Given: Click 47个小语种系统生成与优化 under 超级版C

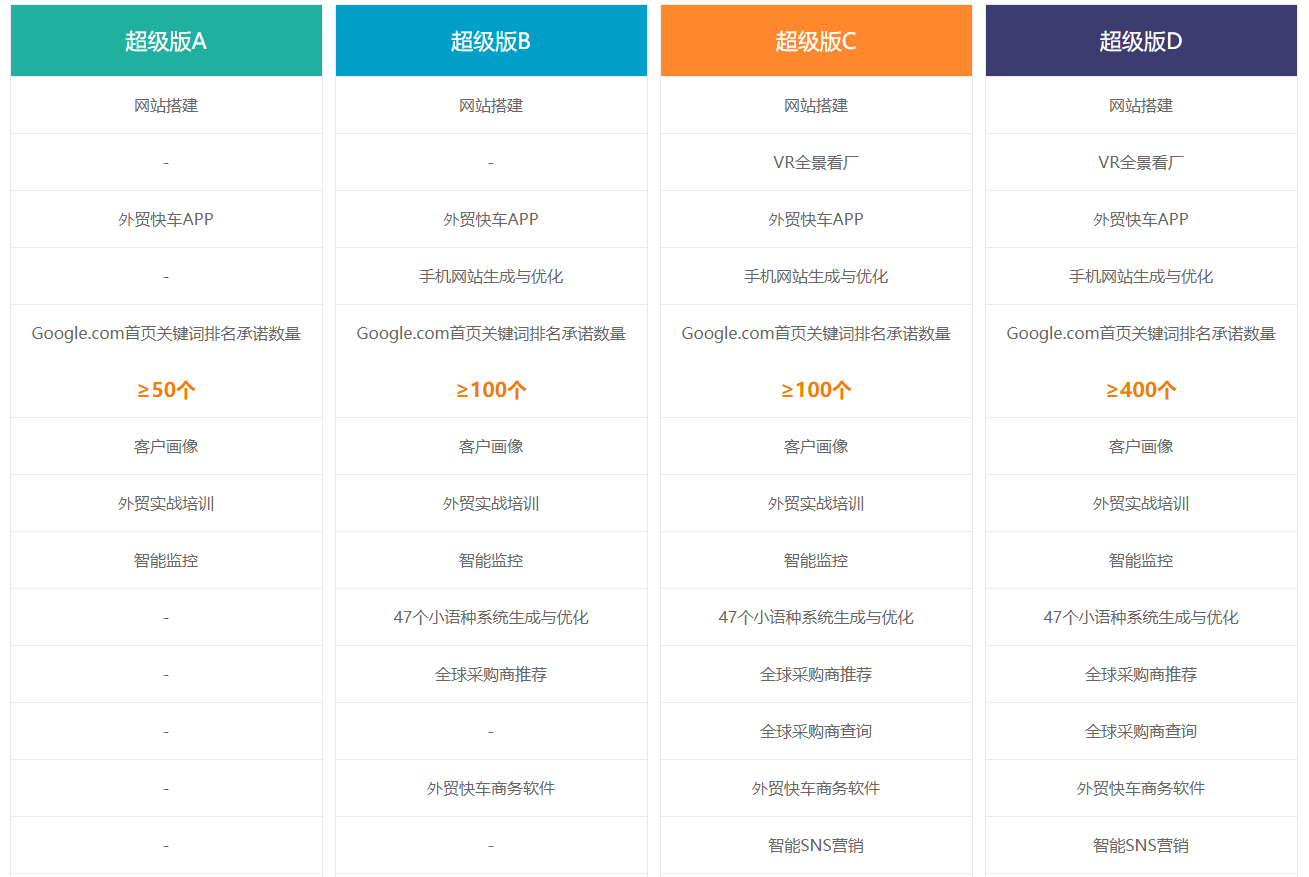Looking at the screenshot, I should coord(816,617).
